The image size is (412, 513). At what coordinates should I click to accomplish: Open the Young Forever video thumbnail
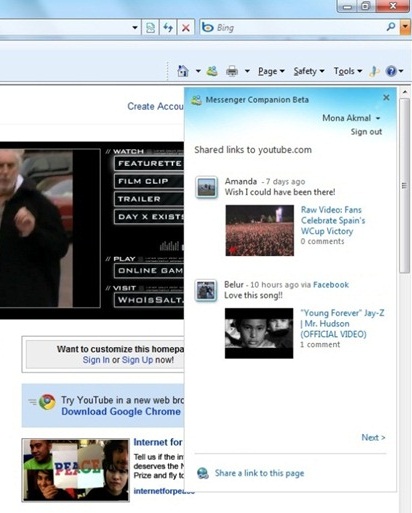259,333
